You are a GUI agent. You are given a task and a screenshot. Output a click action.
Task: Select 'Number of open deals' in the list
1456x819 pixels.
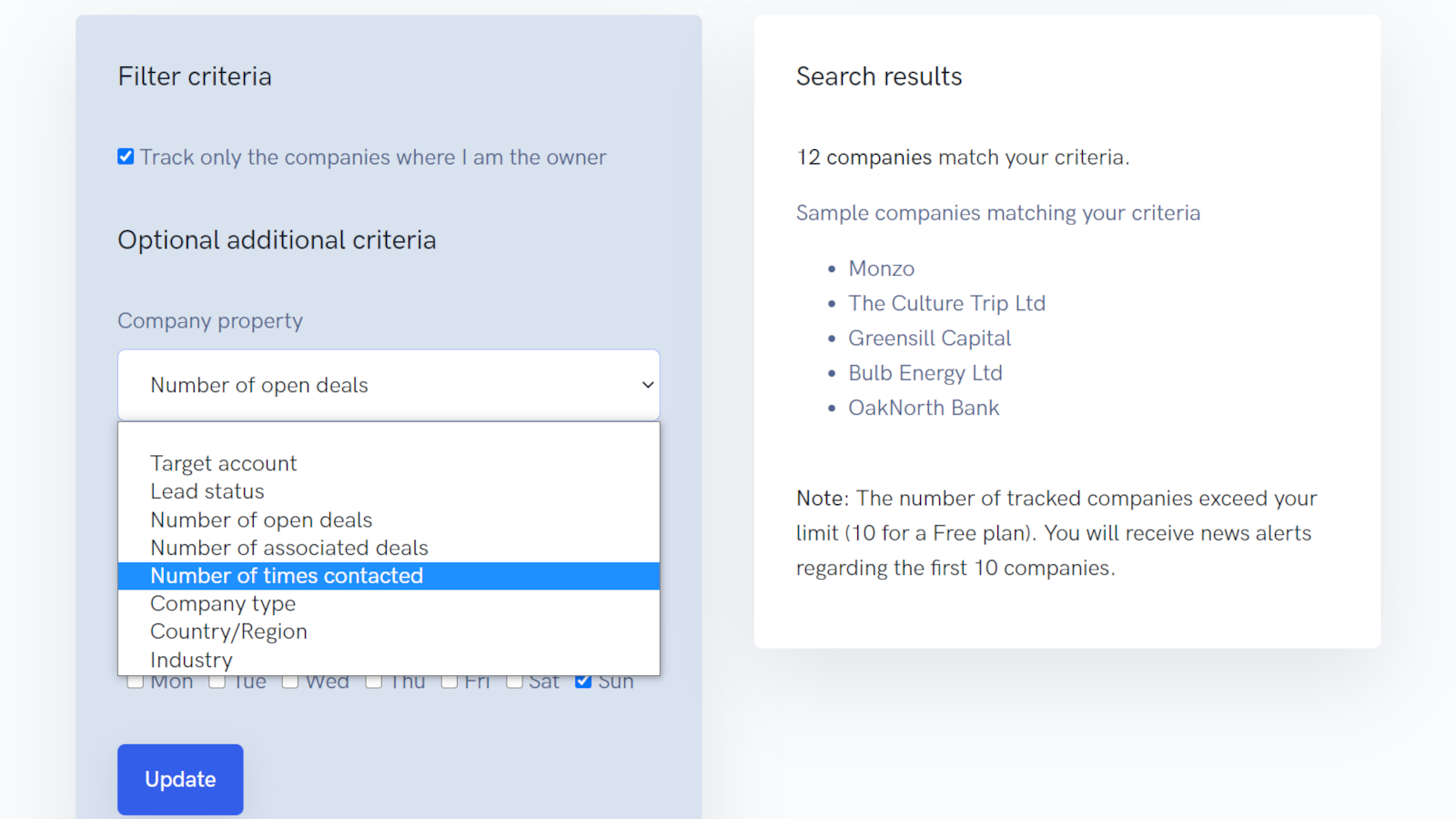pyautogui.click(x=261, y=520)
